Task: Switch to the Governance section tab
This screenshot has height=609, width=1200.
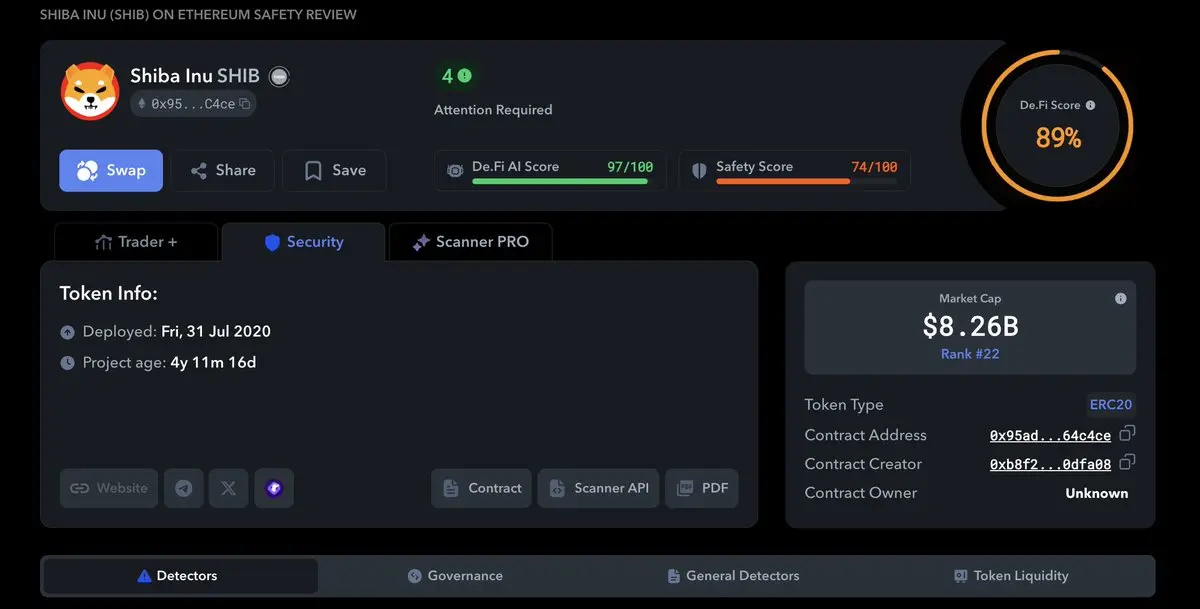Action: tap(455, 576)
